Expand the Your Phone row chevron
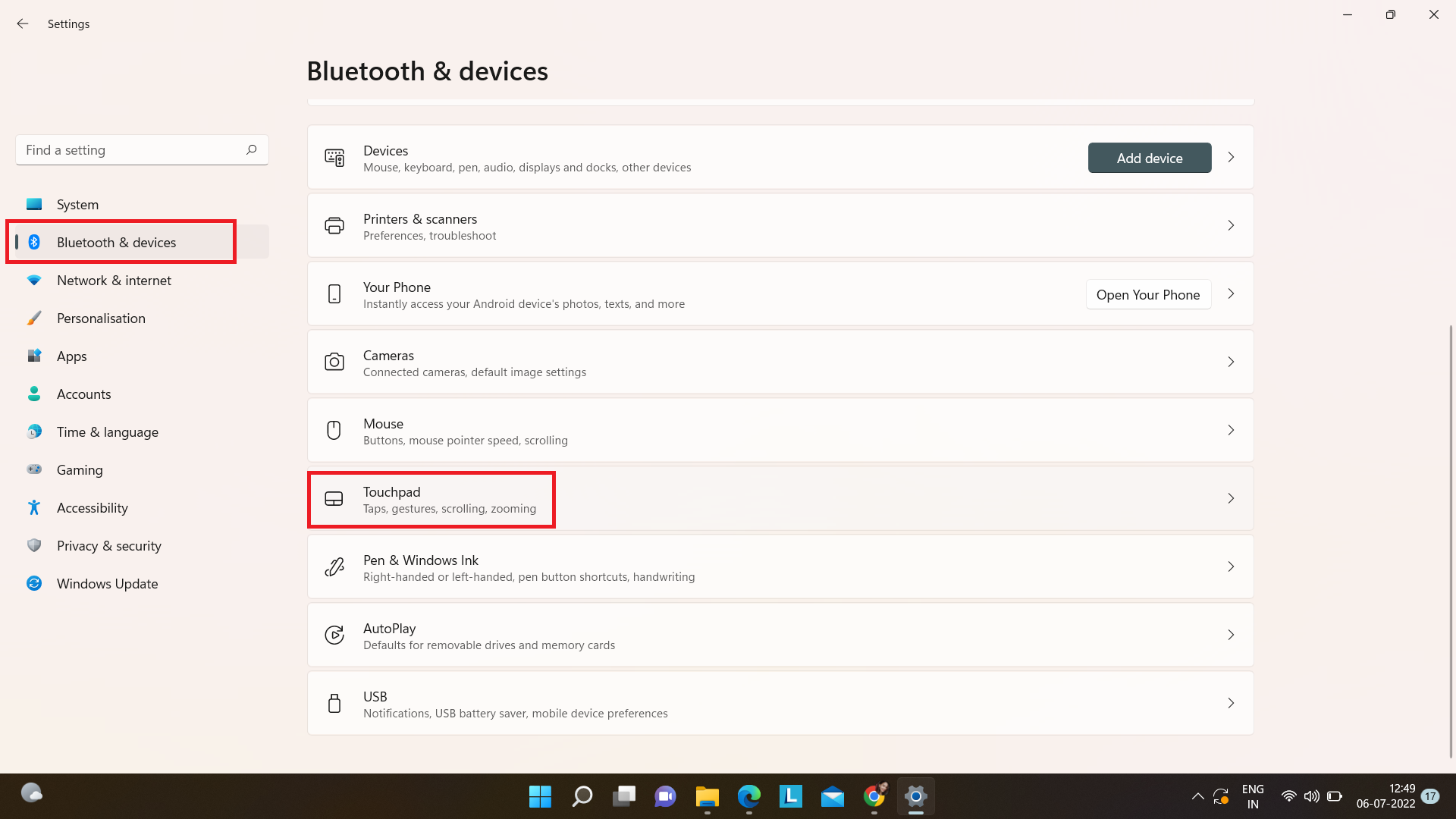 tap(1231, 294)
